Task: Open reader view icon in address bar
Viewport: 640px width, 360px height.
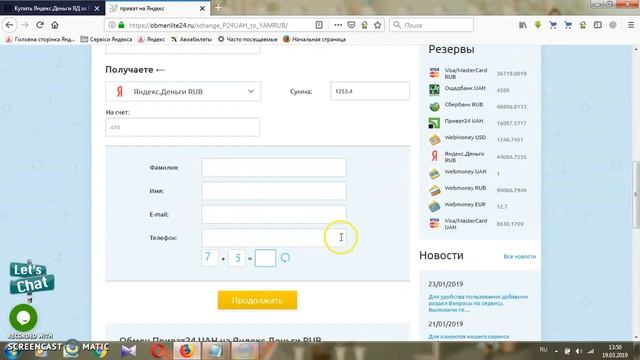Action: [x=319, y=25]
